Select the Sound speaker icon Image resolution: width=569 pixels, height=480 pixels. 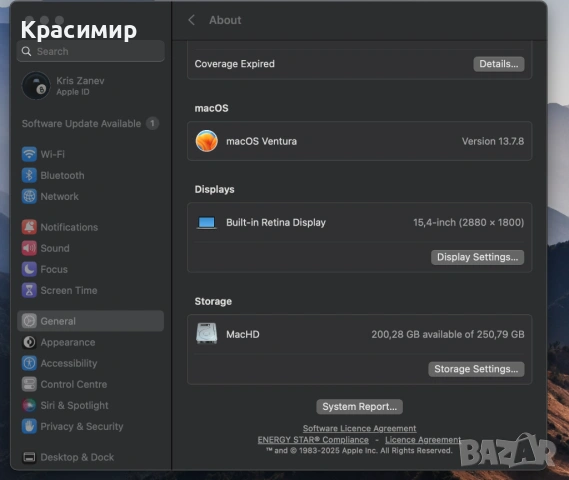pos(29,248)
